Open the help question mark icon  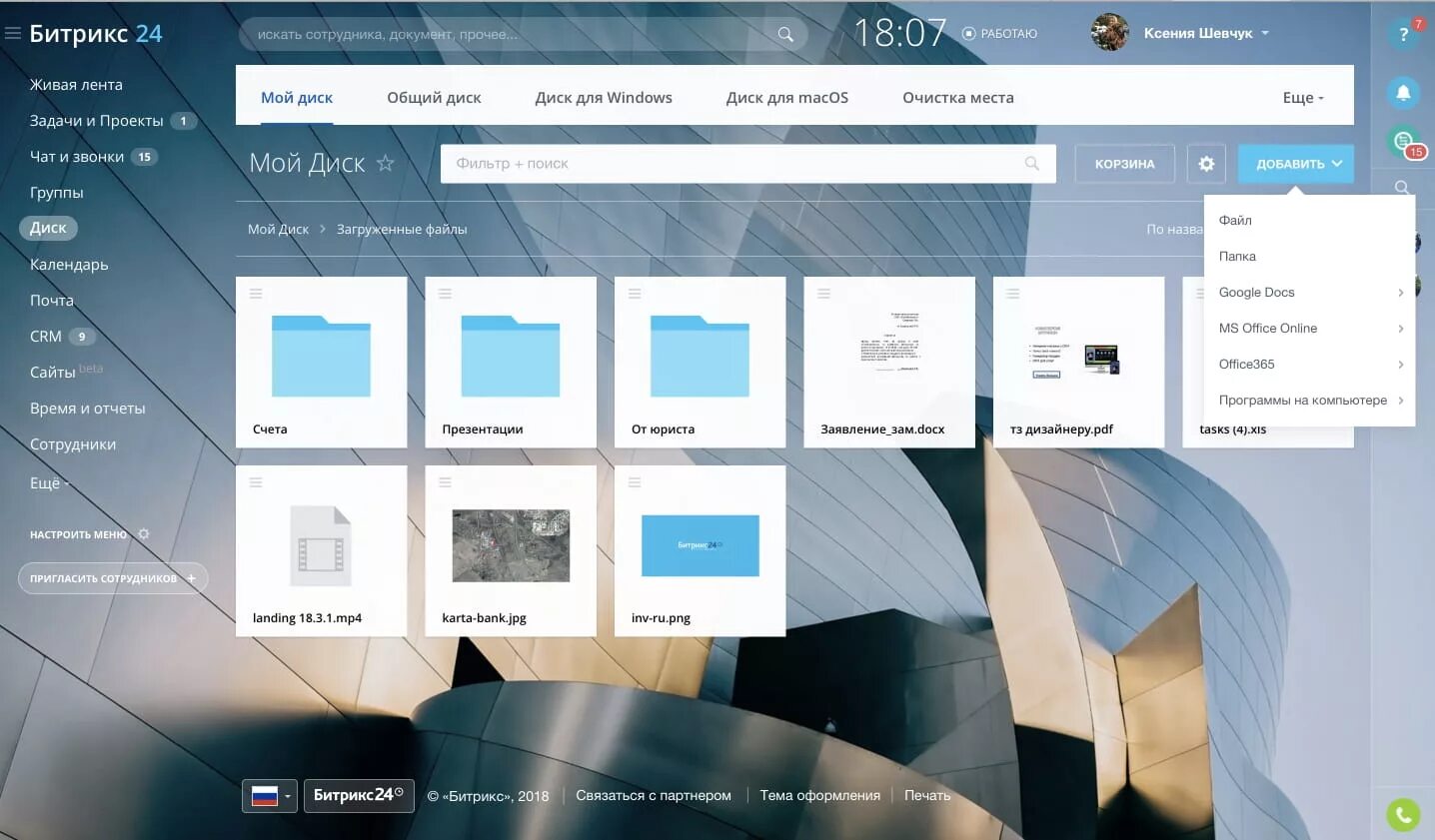[x=1403, y=35]
